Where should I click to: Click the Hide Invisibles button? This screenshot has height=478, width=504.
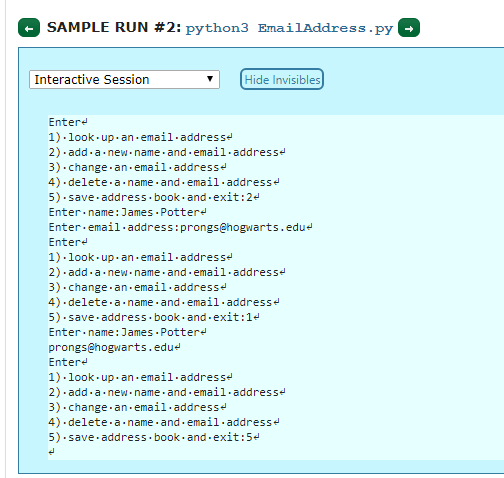[x=282, y=79]
